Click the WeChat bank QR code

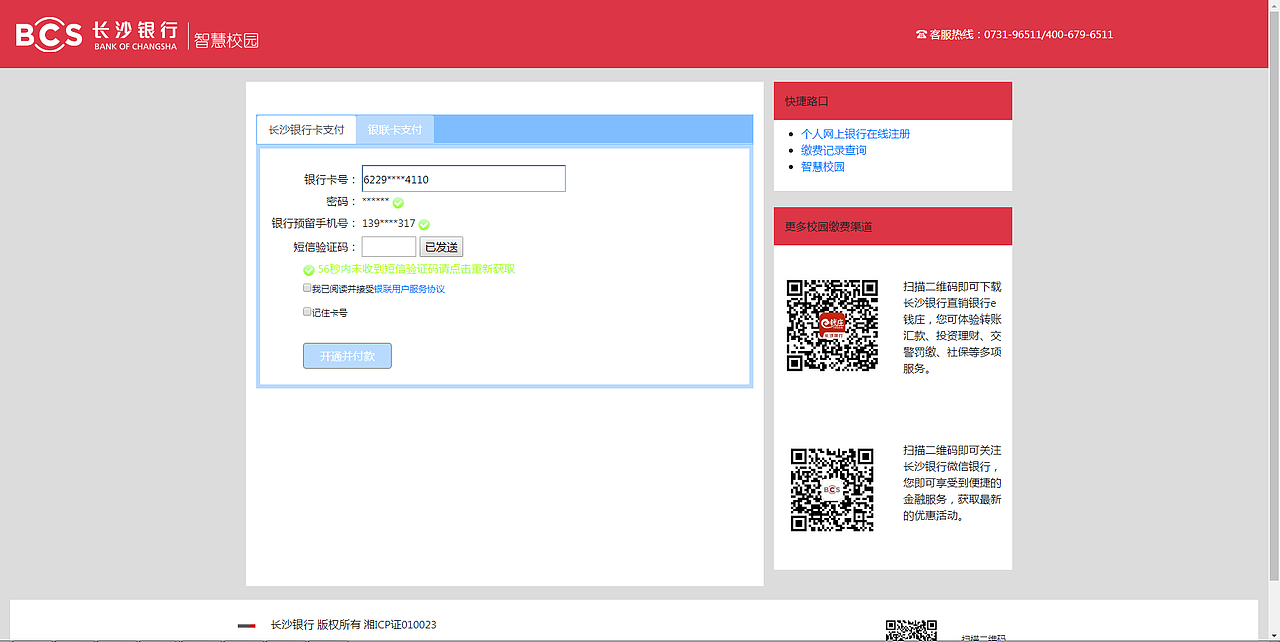point(832,489)
